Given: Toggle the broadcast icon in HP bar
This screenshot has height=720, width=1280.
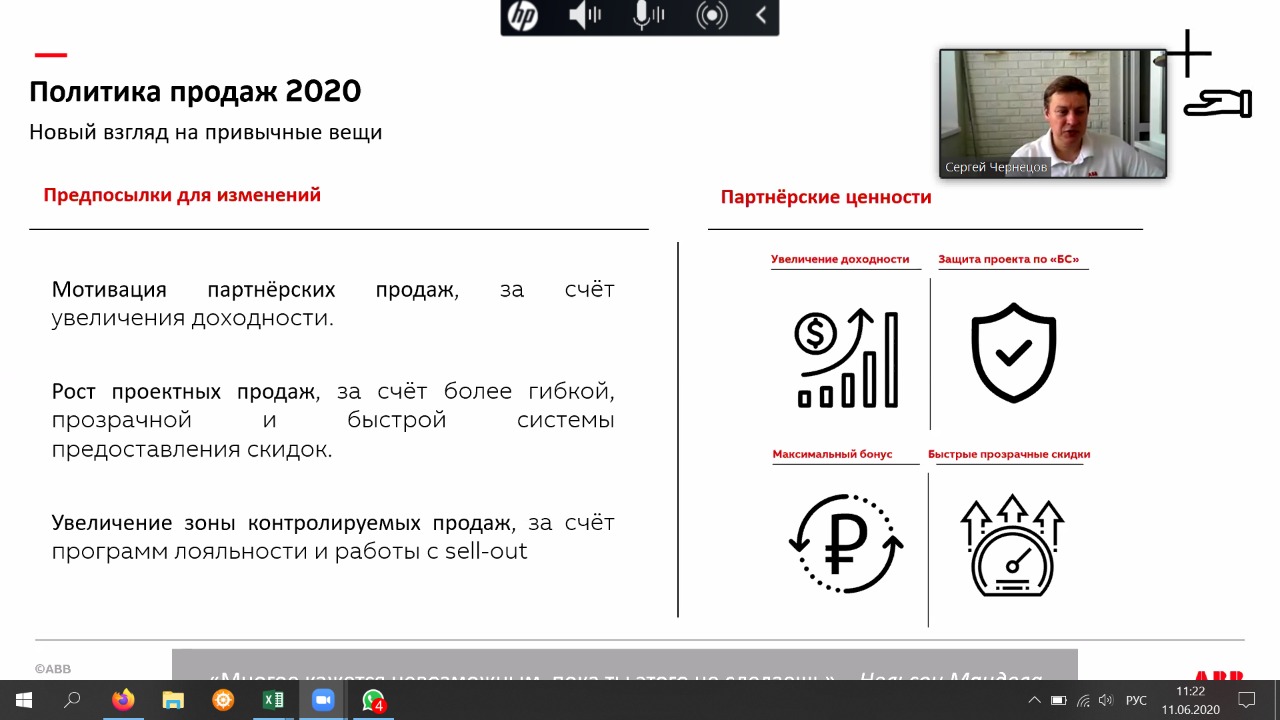Looking at the screenshot, I should tap(712, 17).
